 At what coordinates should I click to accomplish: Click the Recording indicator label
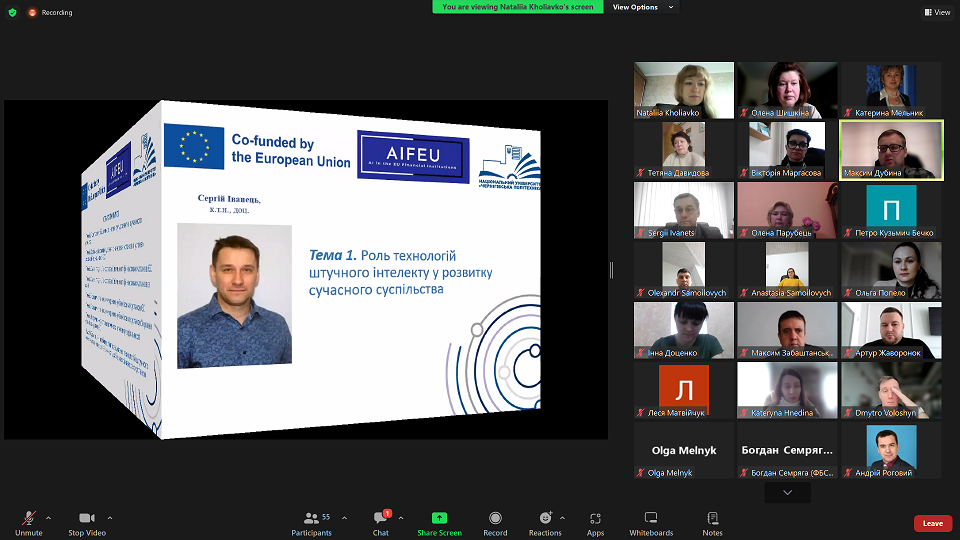tap(56, 12)
